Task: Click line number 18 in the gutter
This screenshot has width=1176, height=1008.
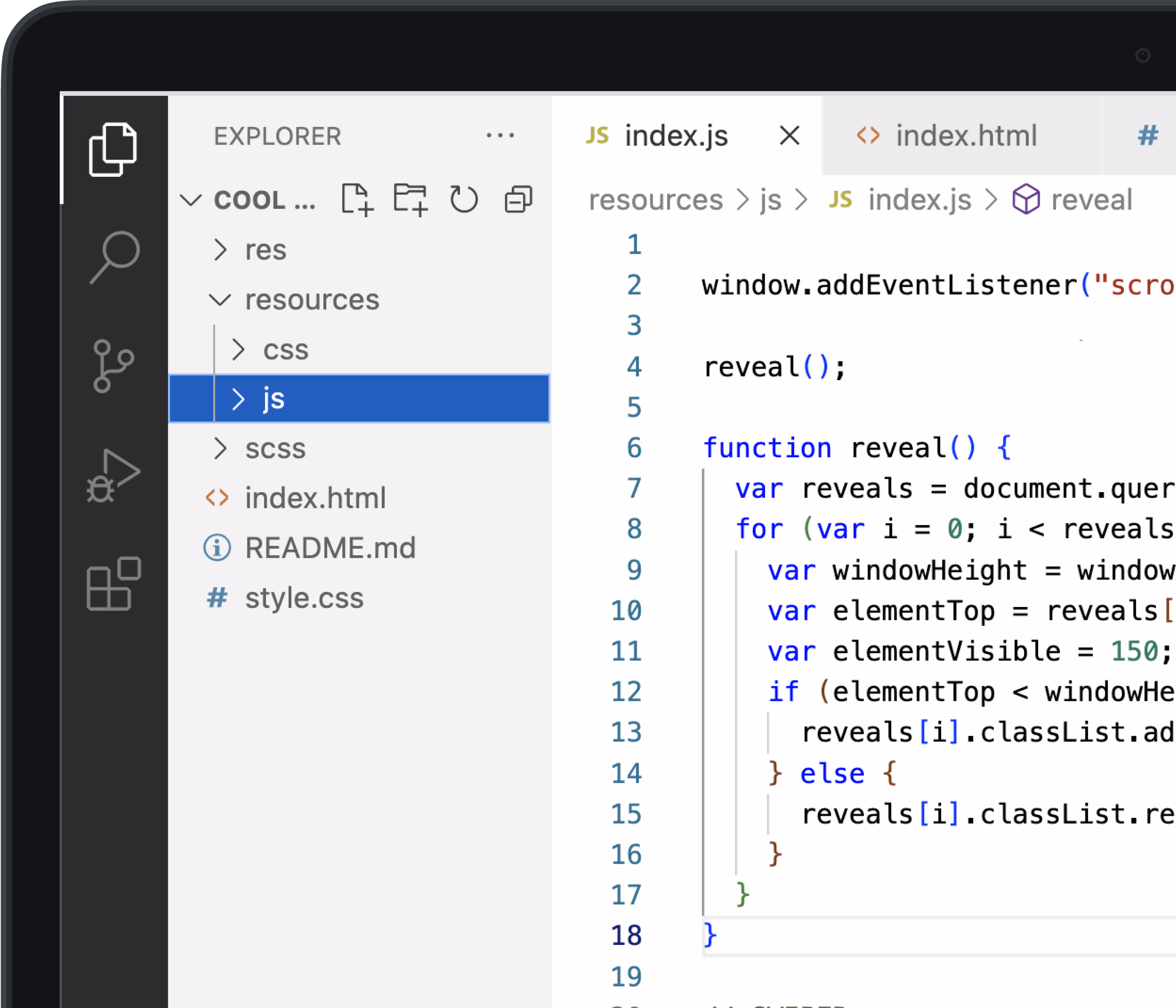Action: coord(626,935)
